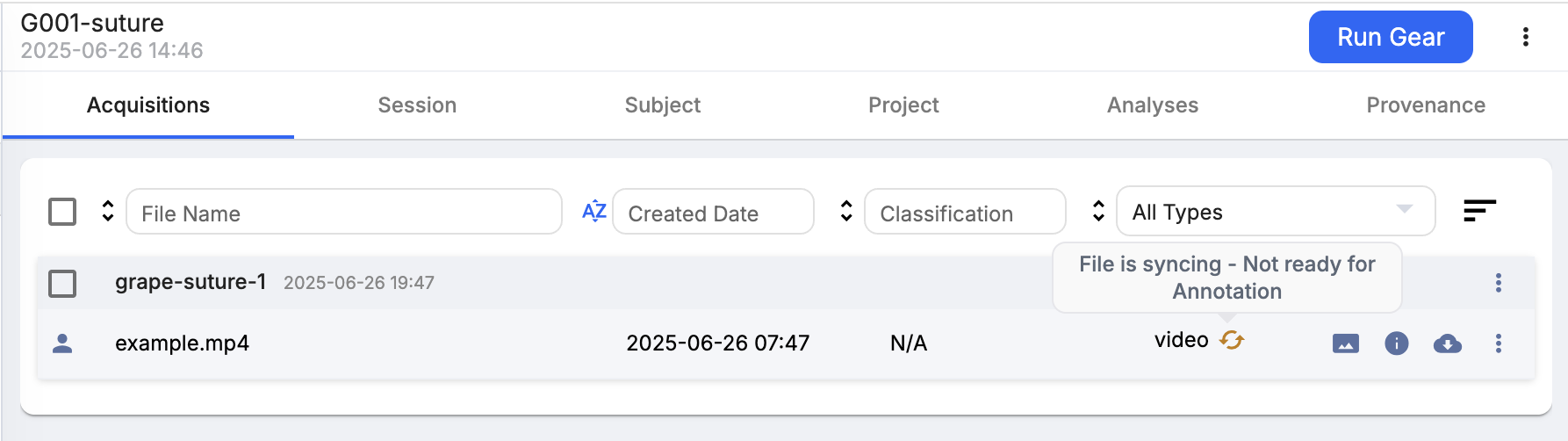The image size is (1568, 441).
Task: Switch to the Session tab
Action: (x=417, y=105)
